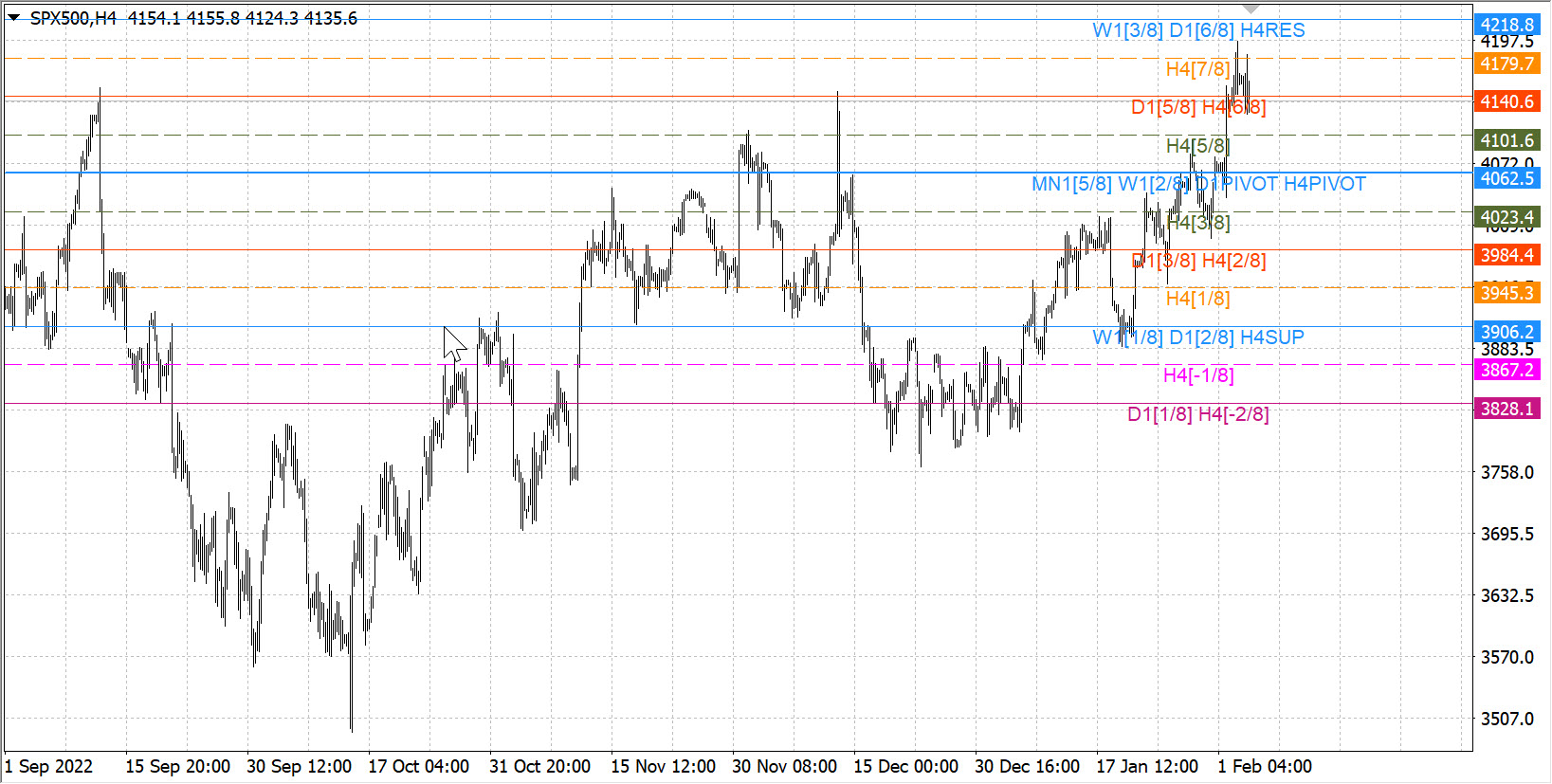This screenshot has height=784, width=1552.
Task: Click the orange 4179.7 price tag
Action: [1506, 64]
